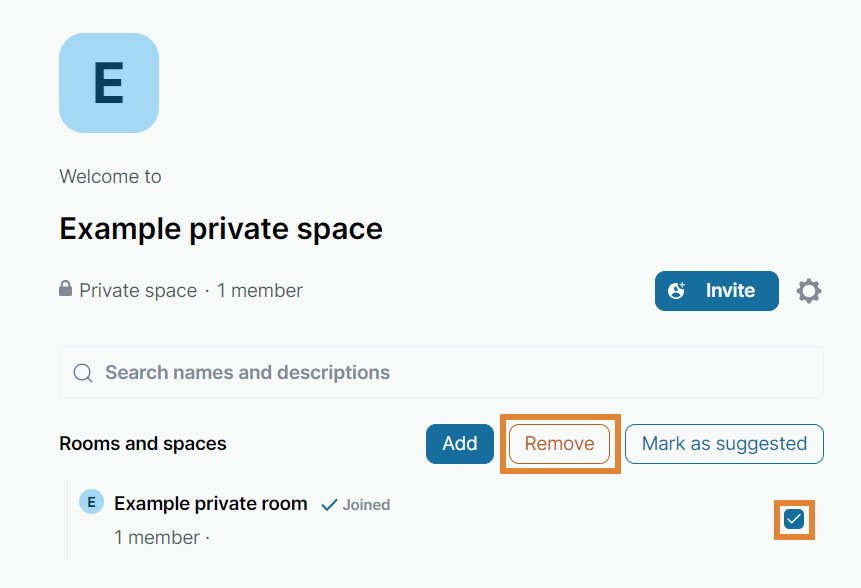The height and width of the screenshot is (588, 861).
Task: Click the Private space label text
Action: (138, 291)
